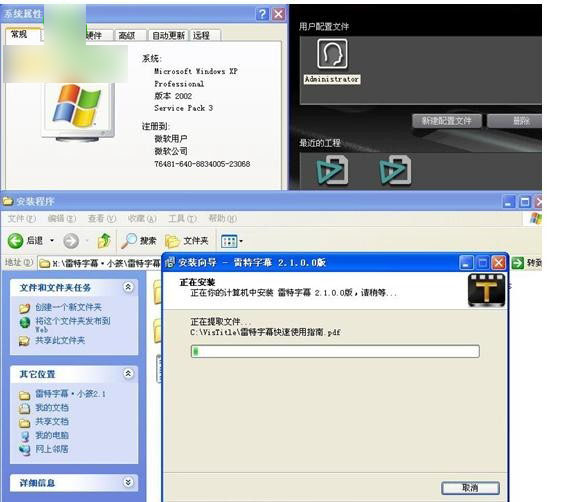Switch to 自动更新 tab in System Properties

pyautogui.click(x=168, y=36)
